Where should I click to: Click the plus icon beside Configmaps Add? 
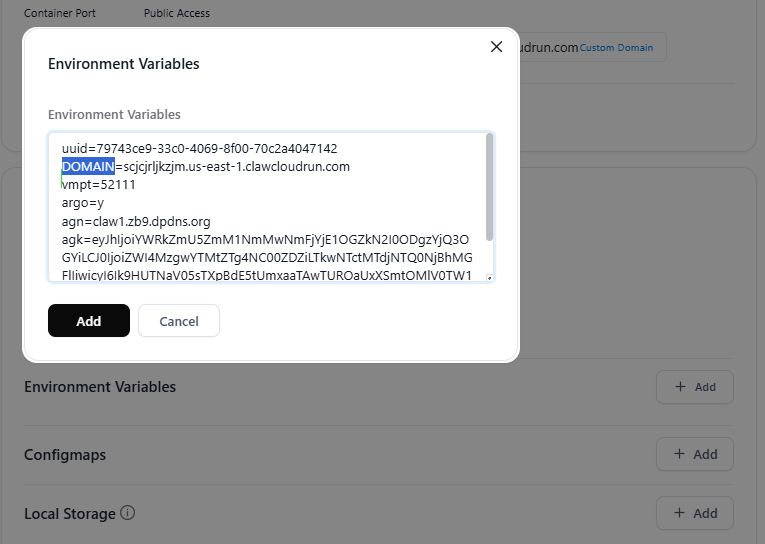point(679,454)
